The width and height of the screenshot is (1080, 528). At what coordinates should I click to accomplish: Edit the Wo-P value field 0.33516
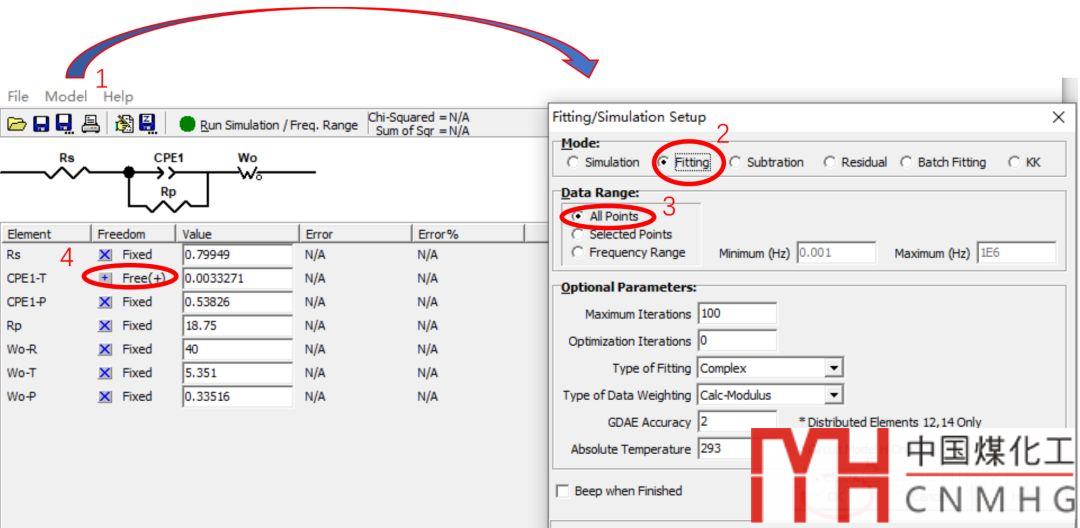pos(238,397)
